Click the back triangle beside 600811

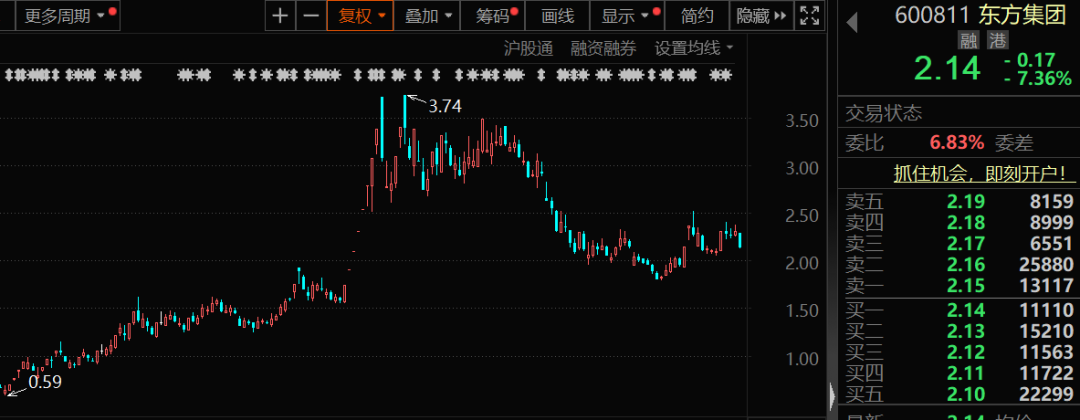(852, 22)
